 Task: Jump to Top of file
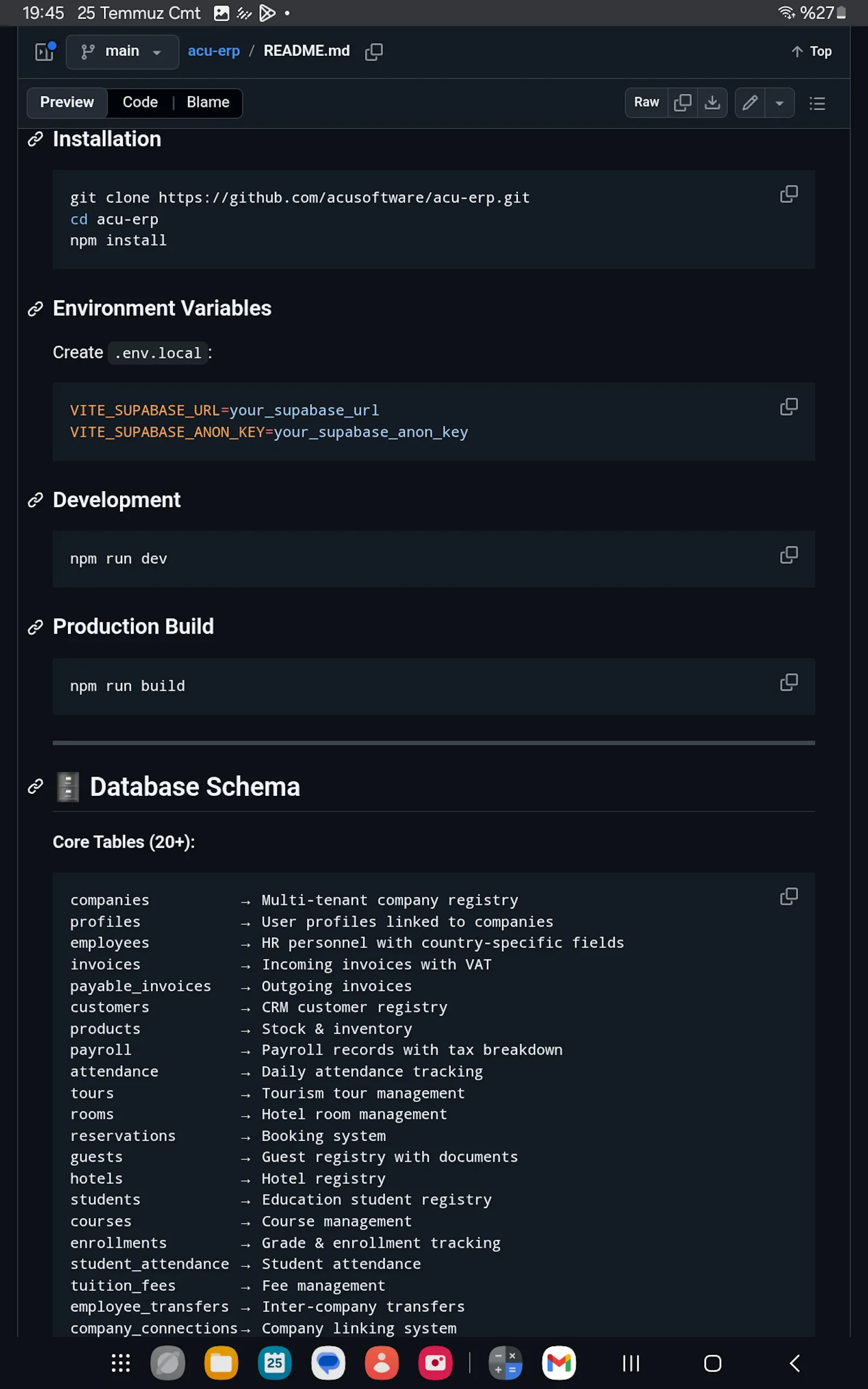pos(811,52)
